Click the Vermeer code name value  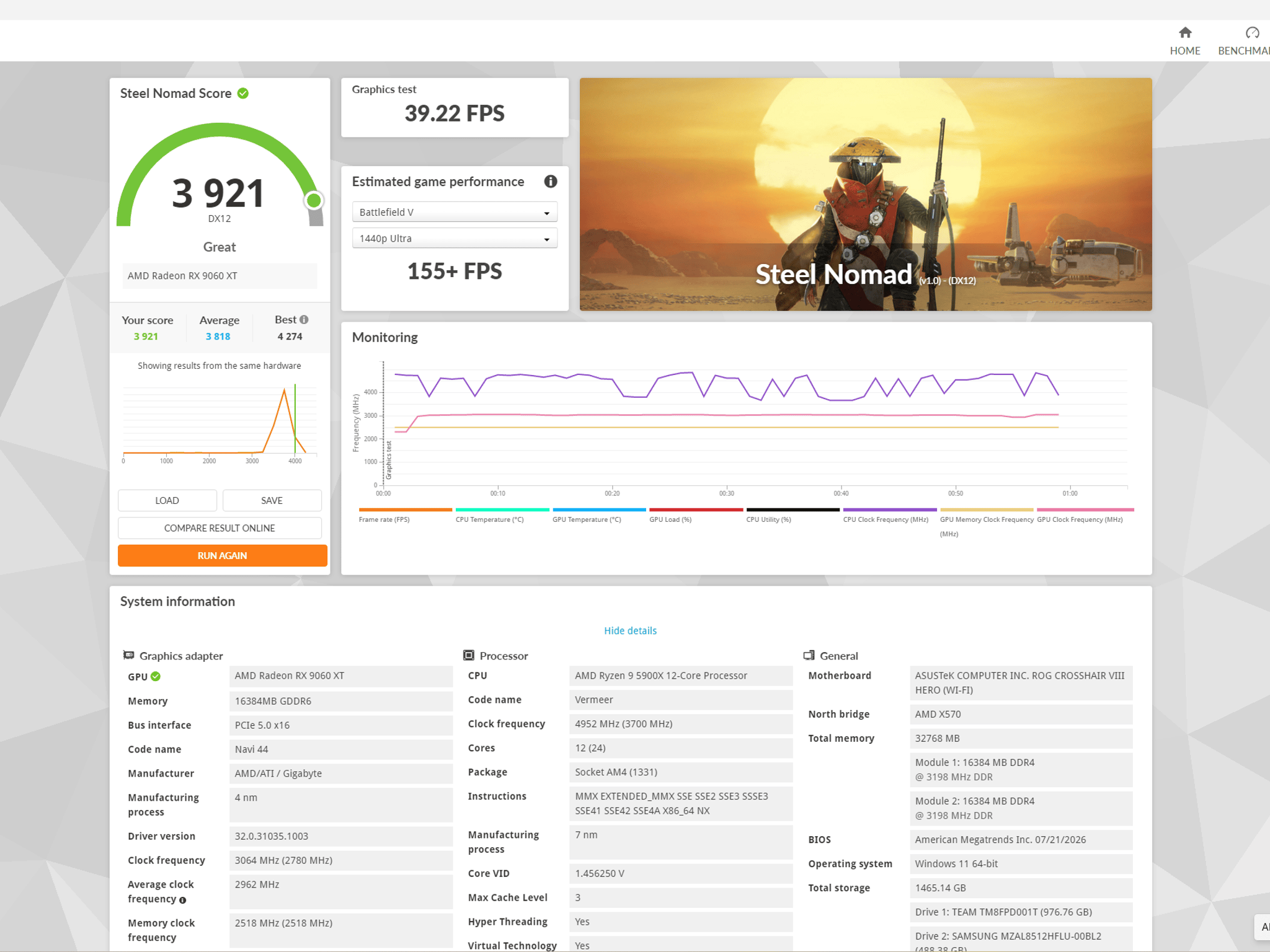[681, 700]
